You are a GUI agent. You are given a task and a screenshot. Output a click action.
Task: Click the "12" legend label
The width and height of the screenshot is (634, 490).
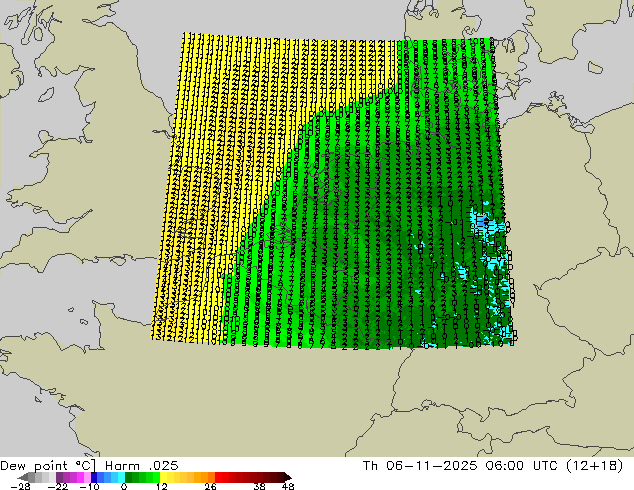162,486
